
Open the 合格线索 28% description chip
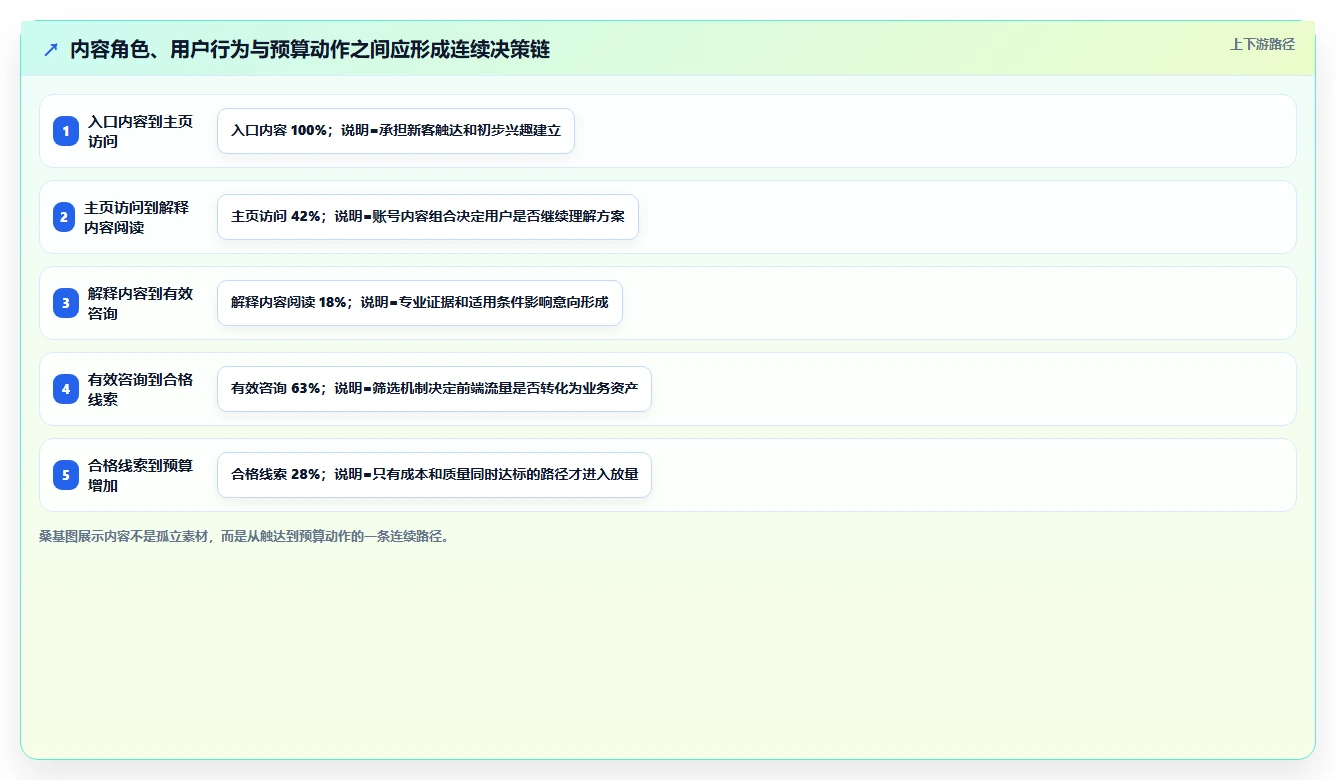[434, 475]
